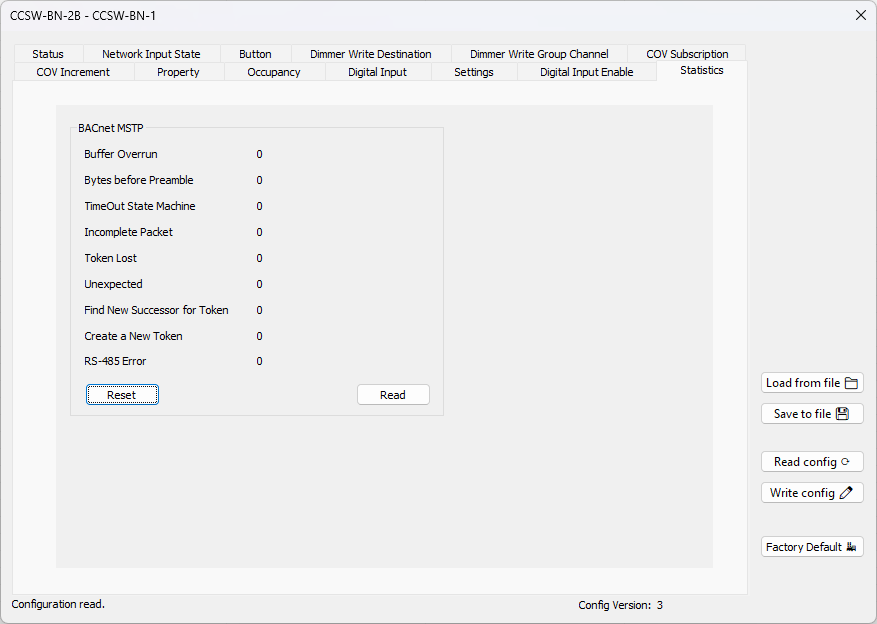877x624 pixels.
Task: Go to Dimmer Write Group Channel tab
Action: click(x=539, y=54)
